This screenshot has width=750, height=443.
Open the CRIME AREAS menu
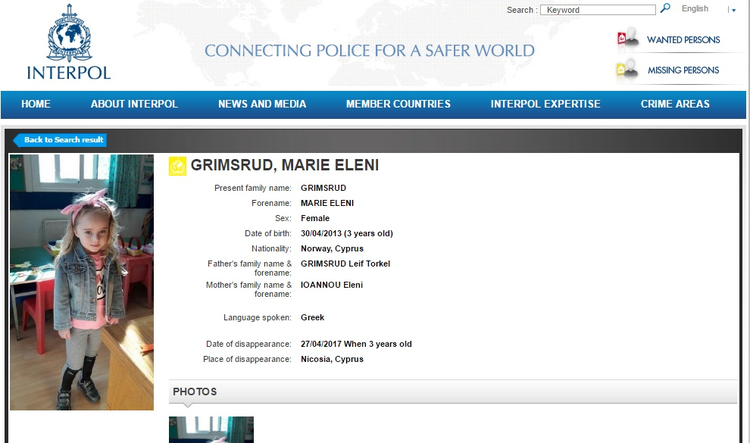[x=675, y=104]
